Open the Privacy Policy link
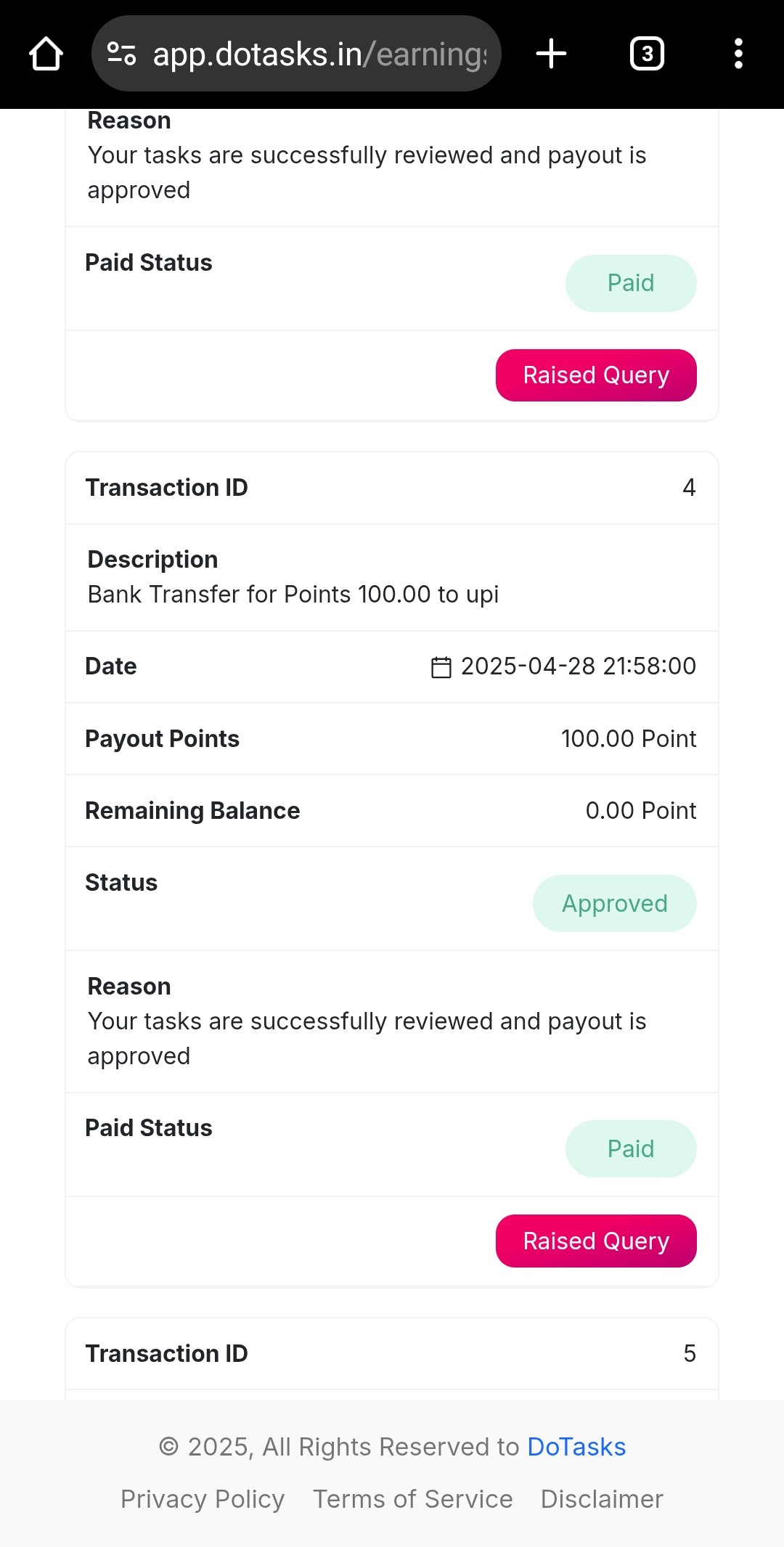 [x=203, y=1499]
